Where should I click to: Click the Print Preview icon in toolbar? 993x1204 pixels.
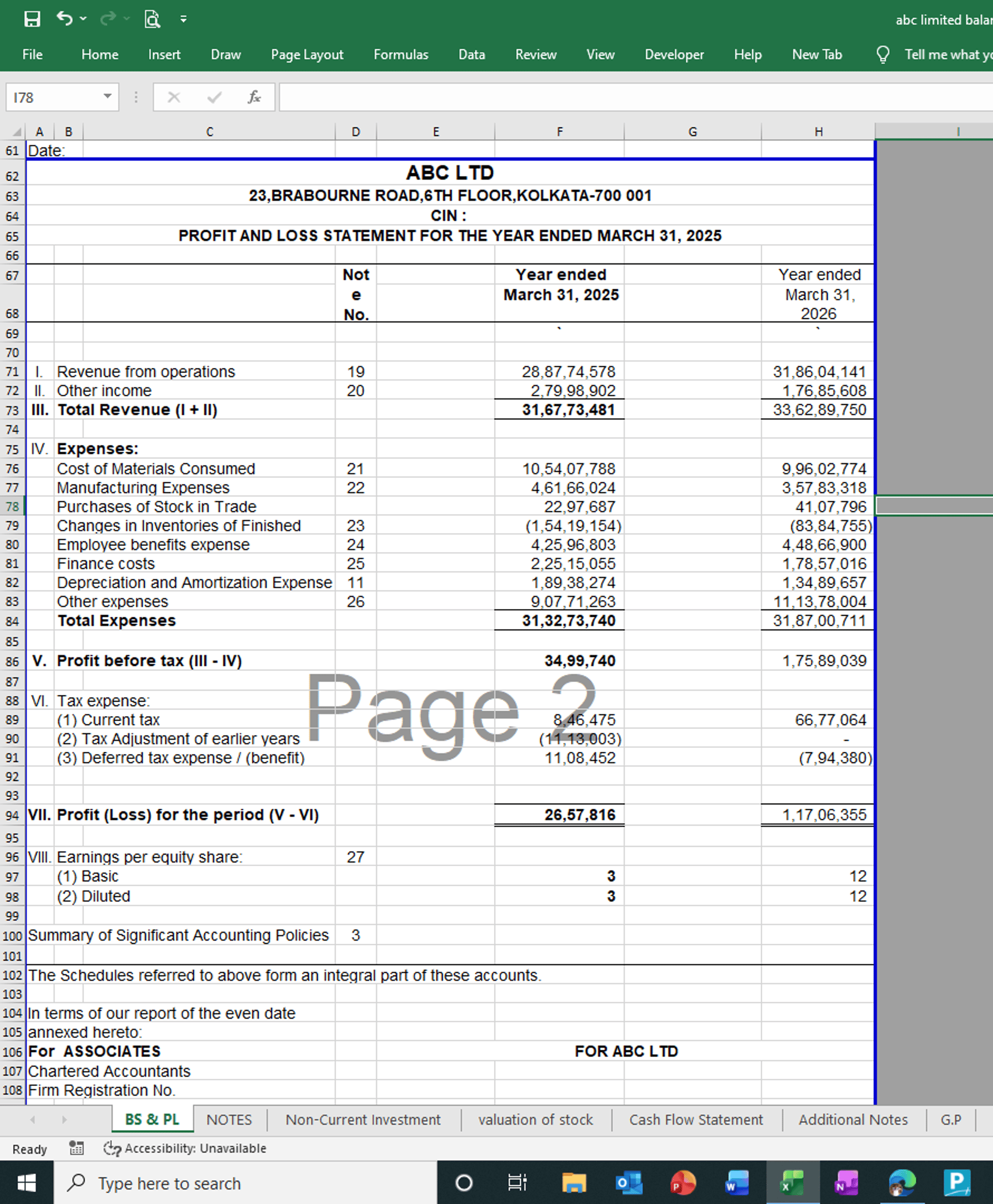tap(152, 19)
